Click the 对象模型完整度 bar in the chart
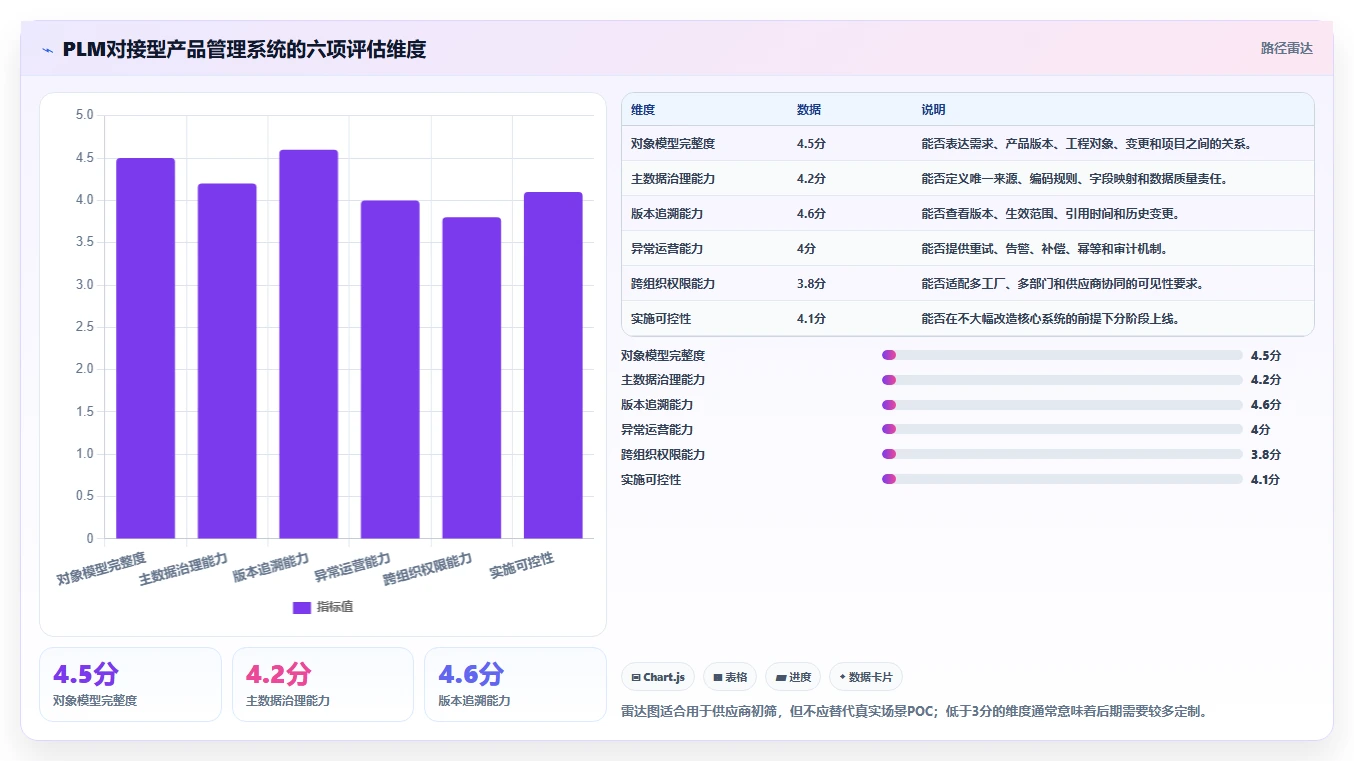This screenshot has width=1354, height=761. (145, 348)
